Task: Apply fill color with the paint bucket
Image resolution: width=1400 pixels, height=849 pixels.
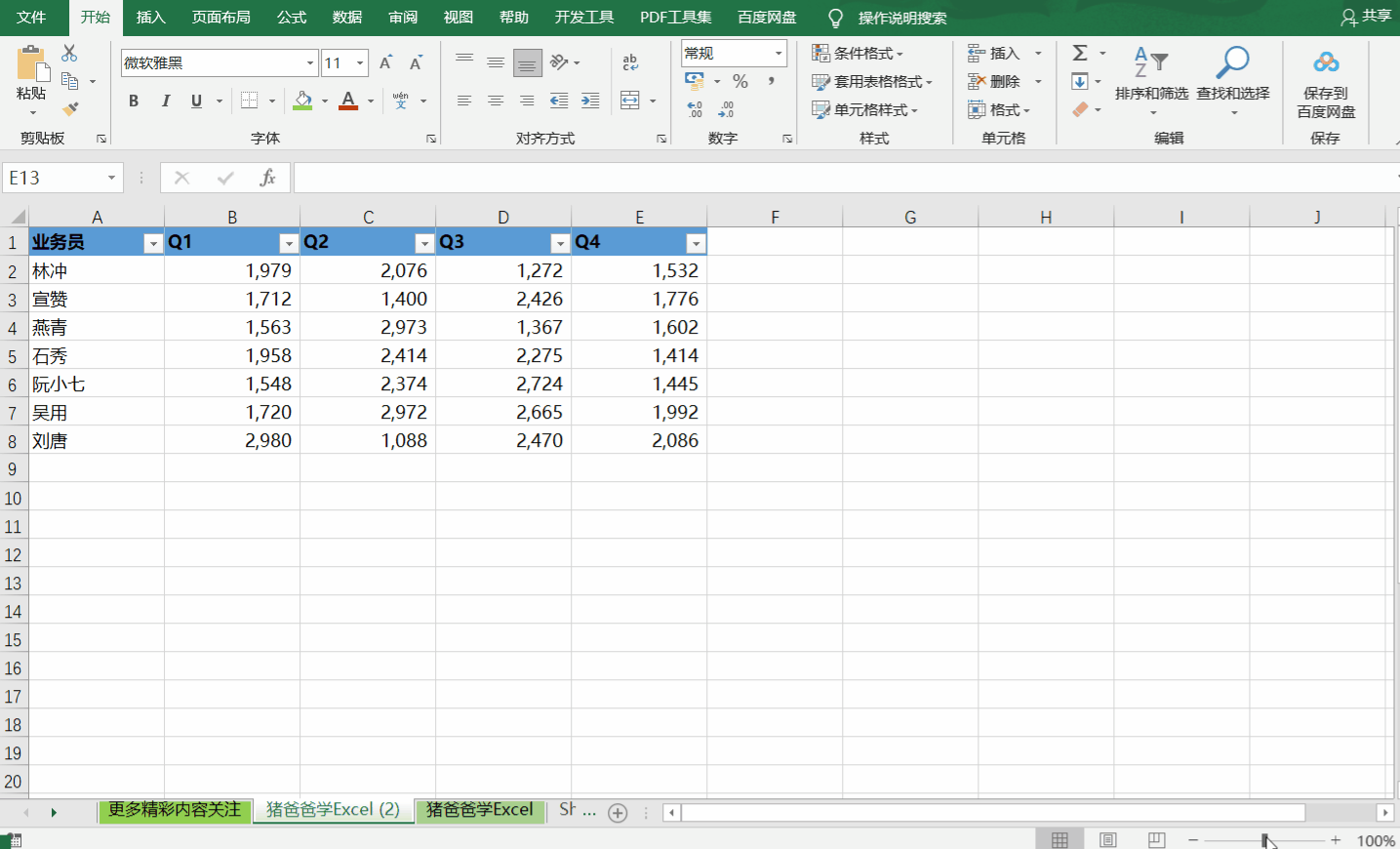Action: pos(303,101)
